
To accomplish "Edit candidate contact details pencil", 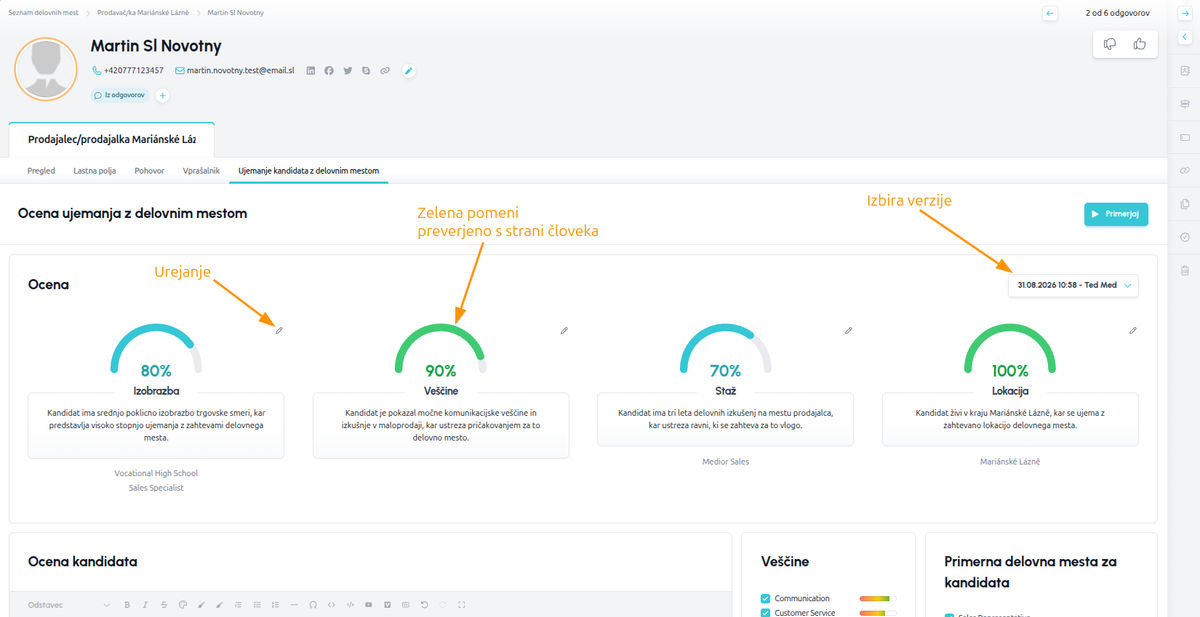I will point(408,71).
